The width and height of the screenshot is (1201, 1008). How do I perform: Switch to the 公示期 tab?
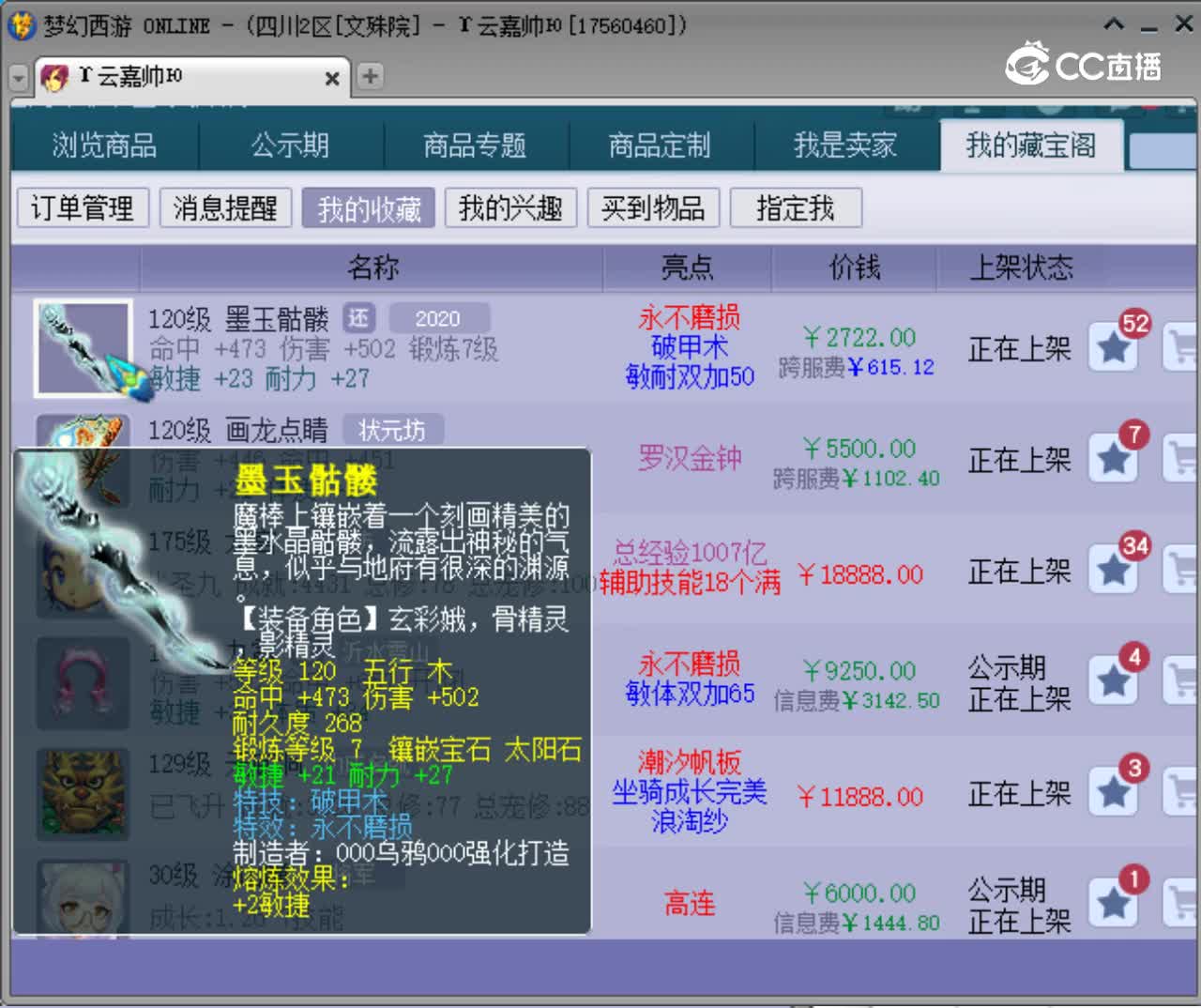point(290,145)
